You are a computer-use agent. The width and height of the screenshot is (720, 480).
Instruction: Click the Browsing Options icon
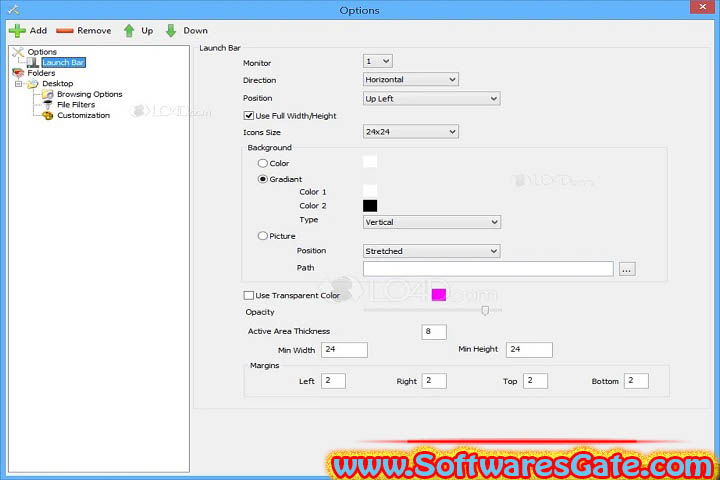47,94
